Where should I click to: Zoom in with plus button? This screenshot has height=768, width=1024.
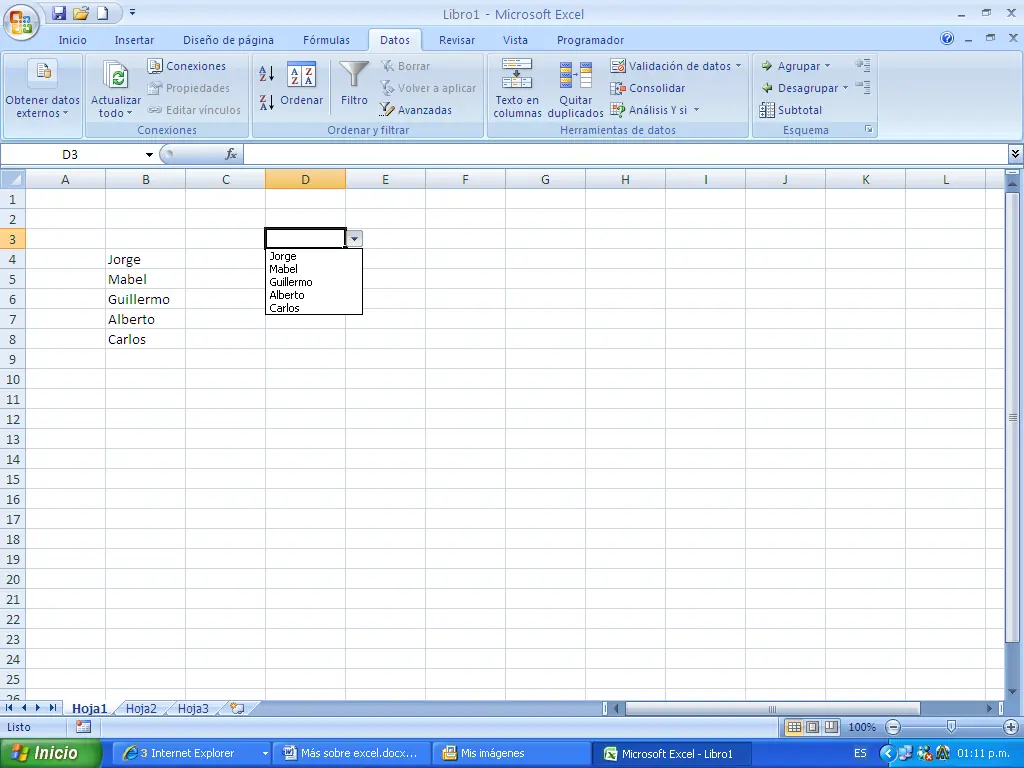(1010, 727)
